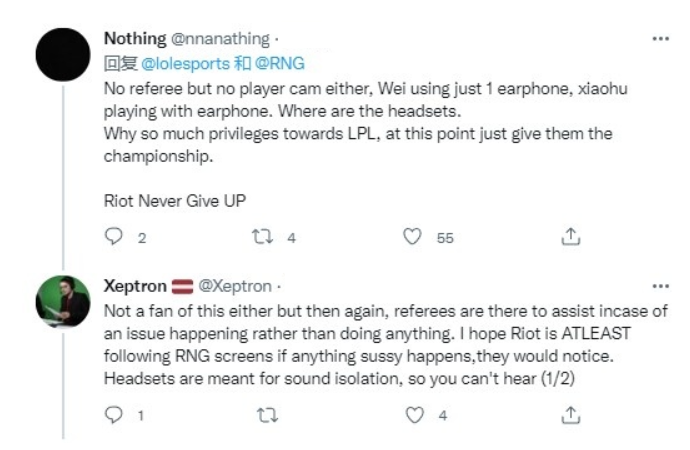Visit the Xeptron display name profile

point(137,286)
